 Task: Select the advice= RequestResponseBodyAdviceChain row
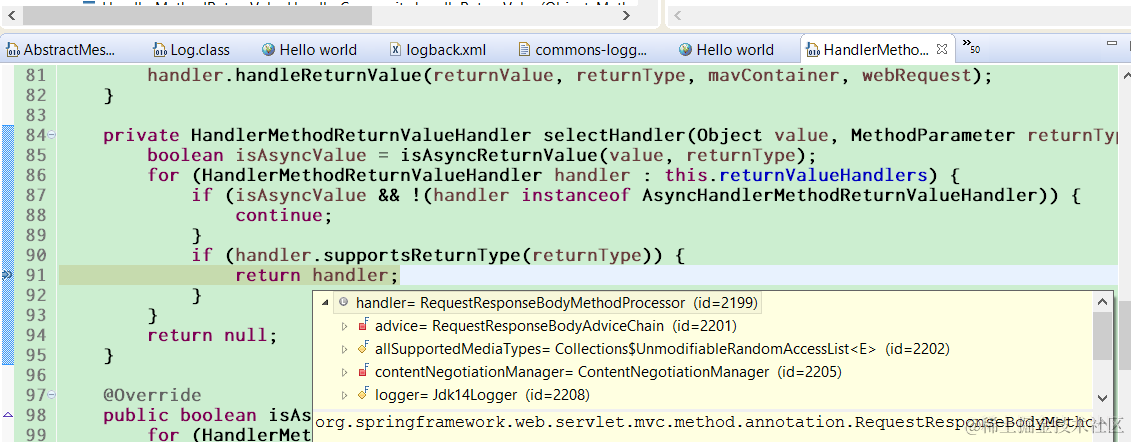click(x=556, y=326)
